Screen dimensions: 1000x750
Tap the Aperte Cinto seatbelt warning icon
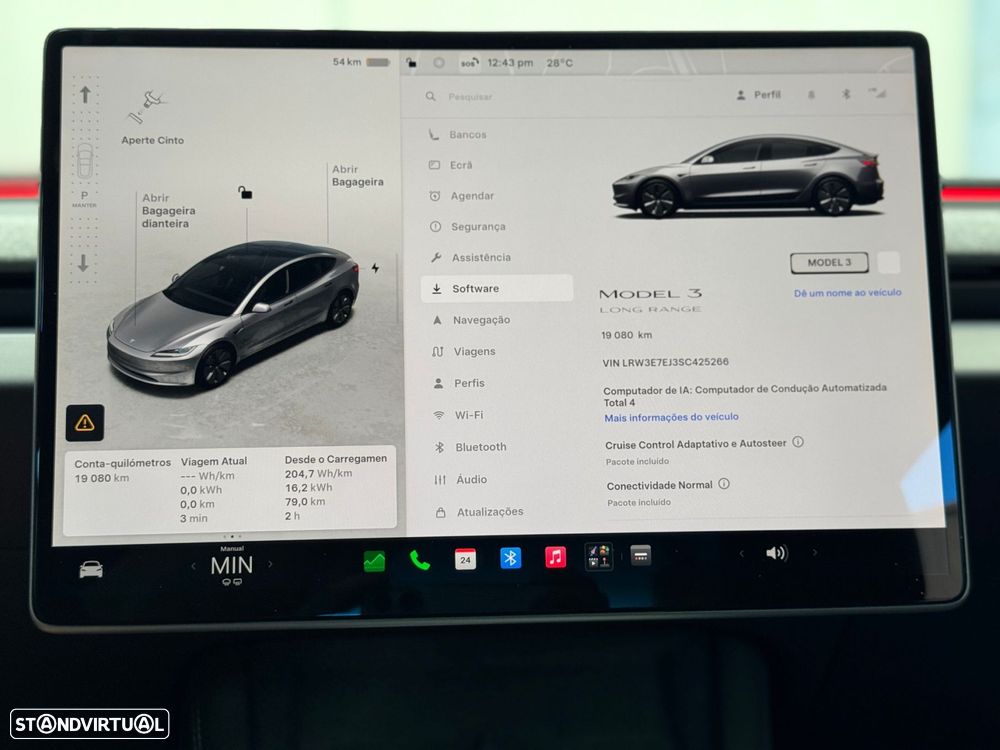[x=147, y=107]
